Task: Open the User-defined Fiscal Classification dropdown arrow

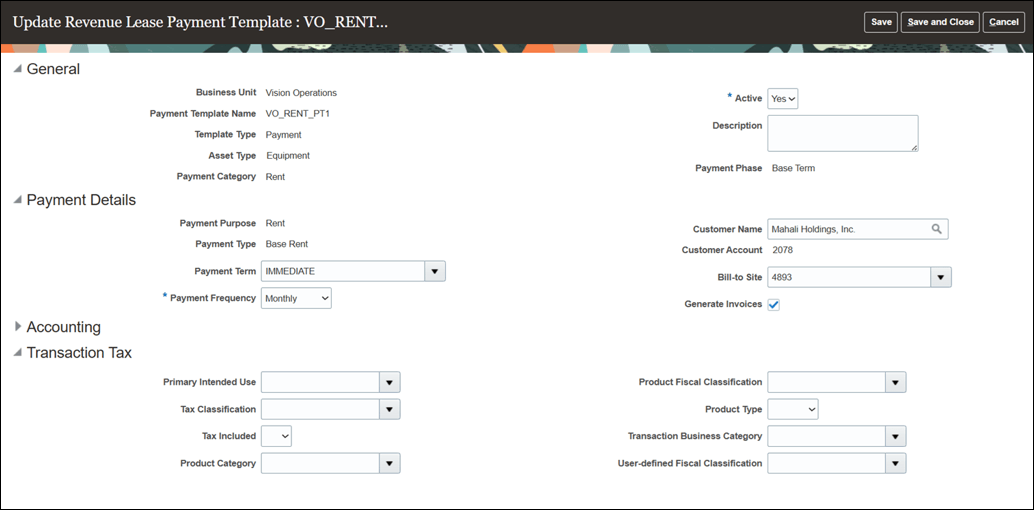Action: pos(896,463)
